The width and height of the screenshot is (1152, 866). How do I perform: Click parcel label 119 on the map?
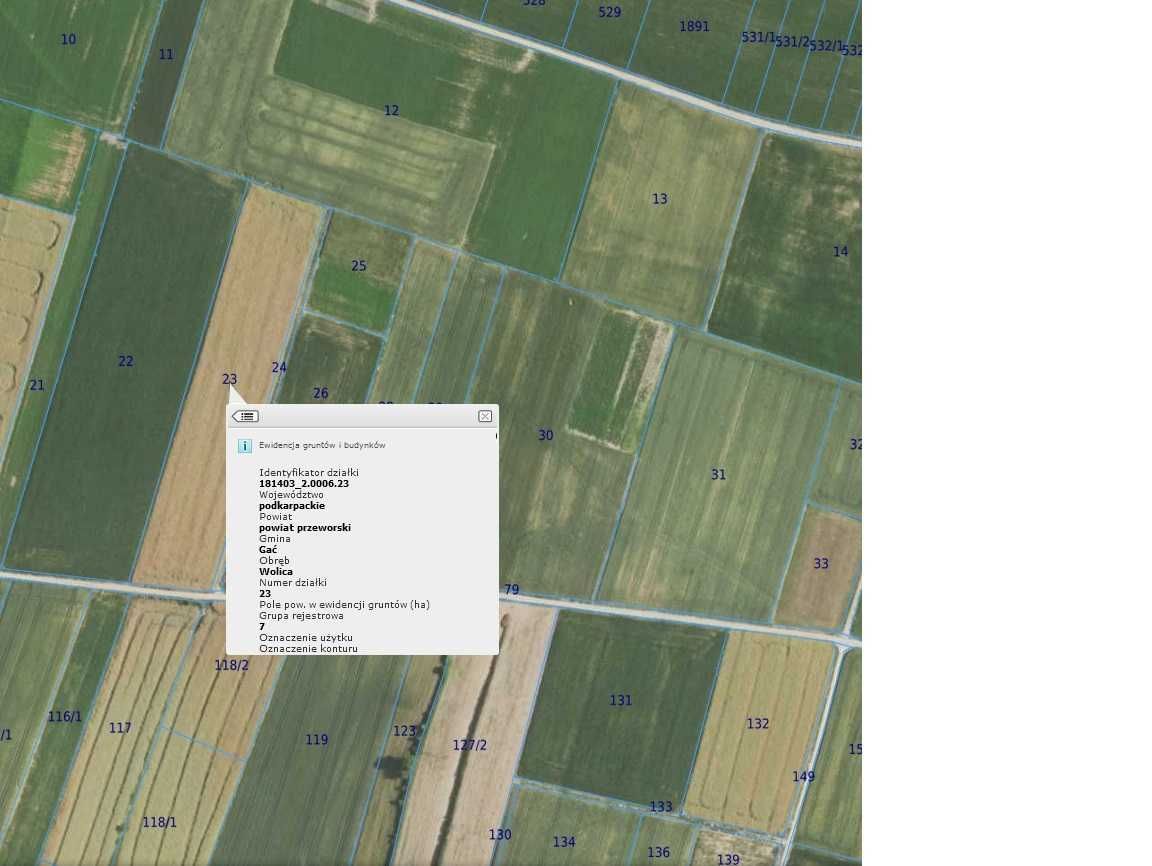click(317, 740)
